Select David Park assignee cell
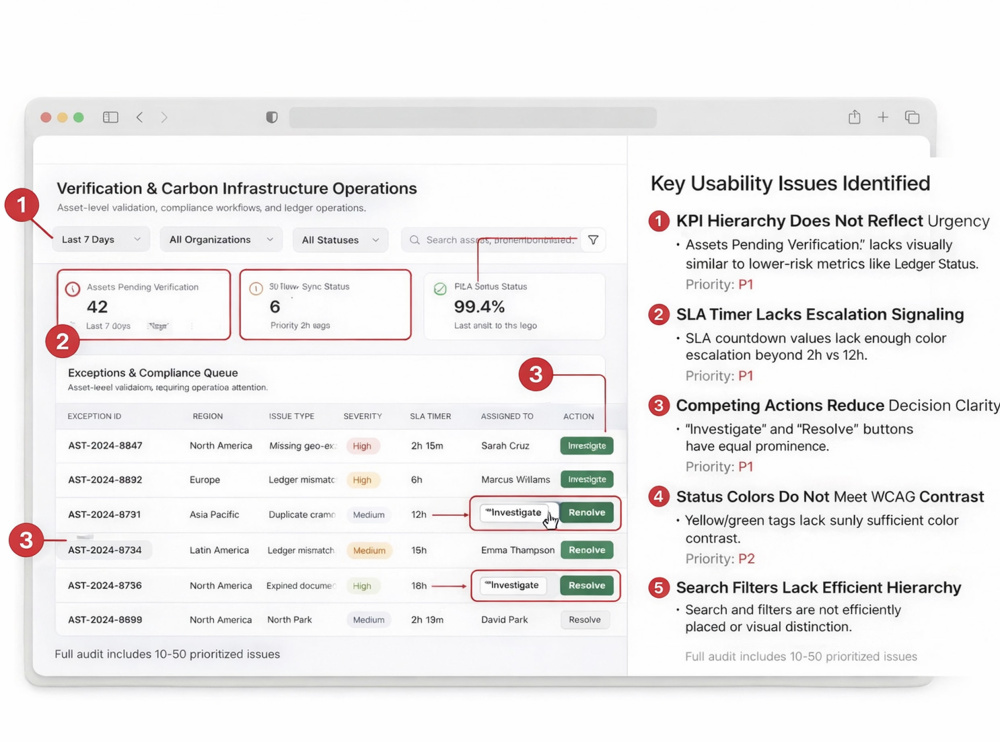The width and height of the screenshot is (1000, 750). pyautogui.click(x=504, y=619)
